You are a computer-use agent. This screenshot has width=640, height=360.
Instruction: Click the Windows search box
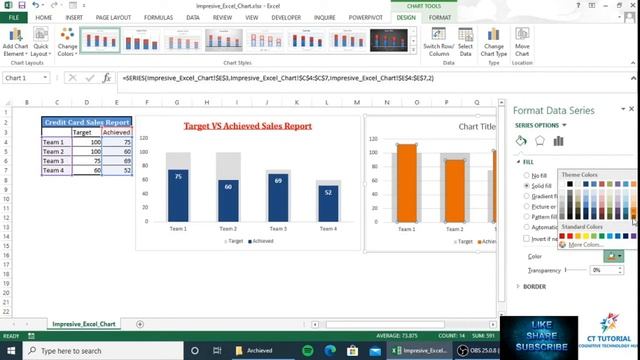click(x=102, y=351)
